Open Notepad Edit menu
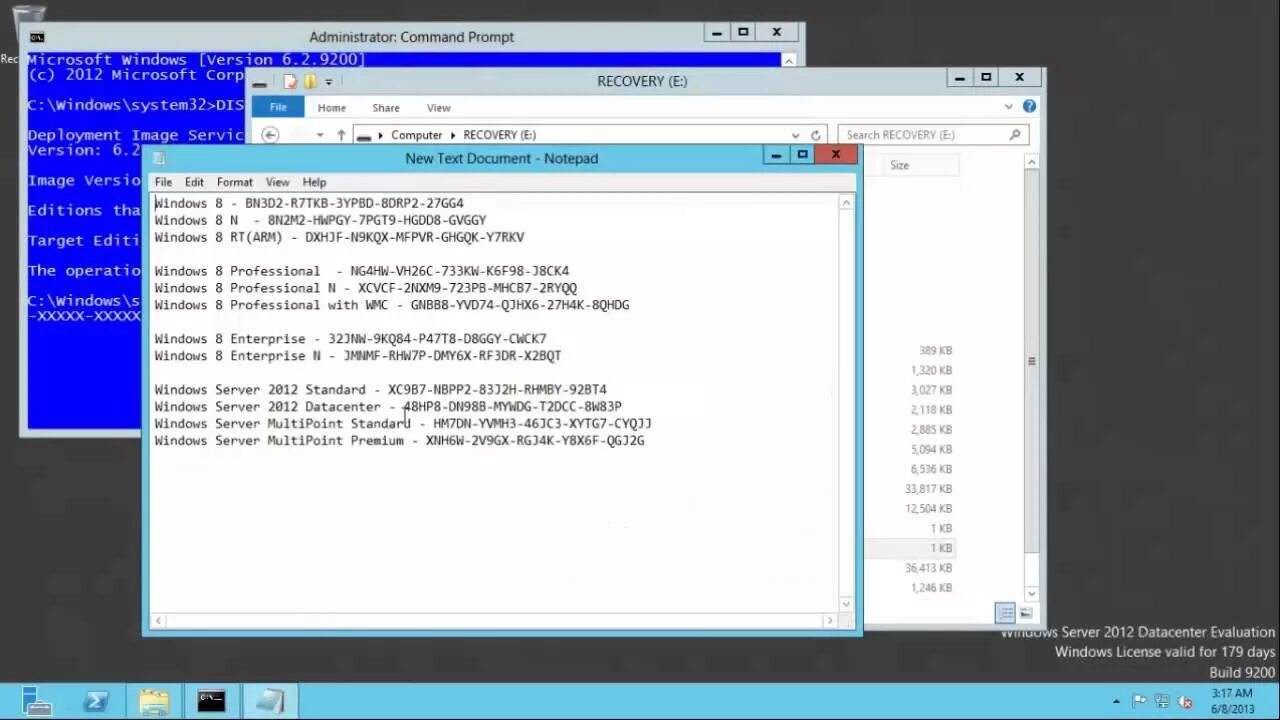1280x720 pixels. click(x=194, y=182)
